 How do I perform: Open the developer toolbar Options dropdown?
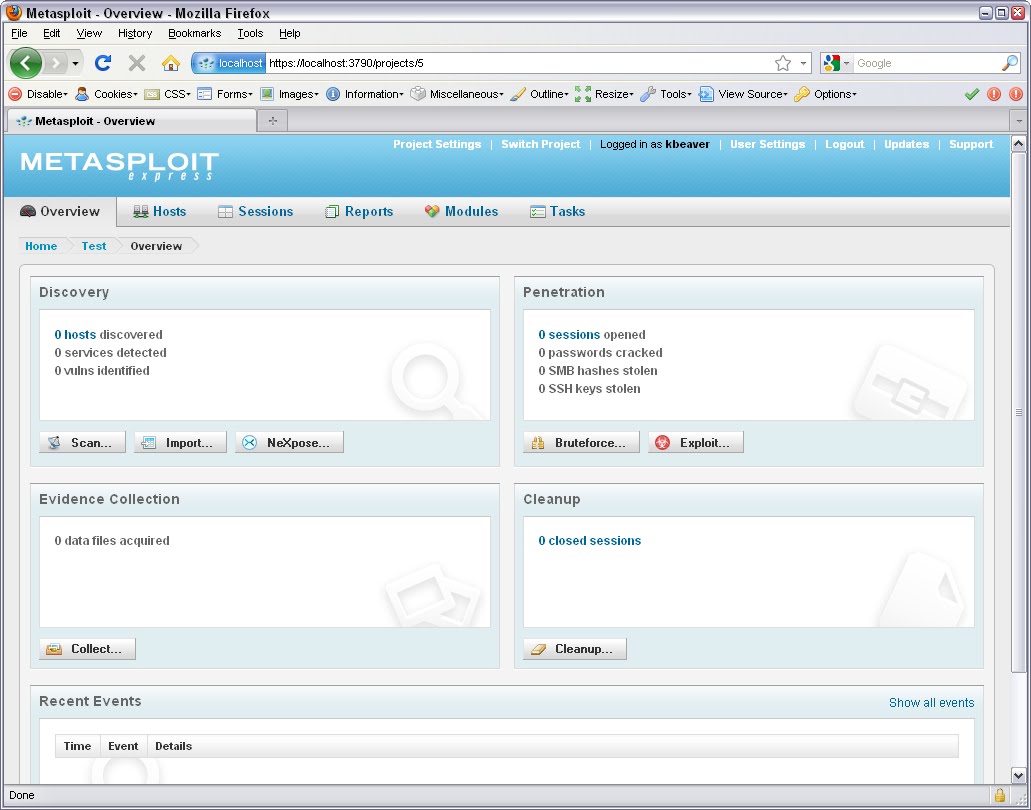click(x=825, y=94)
